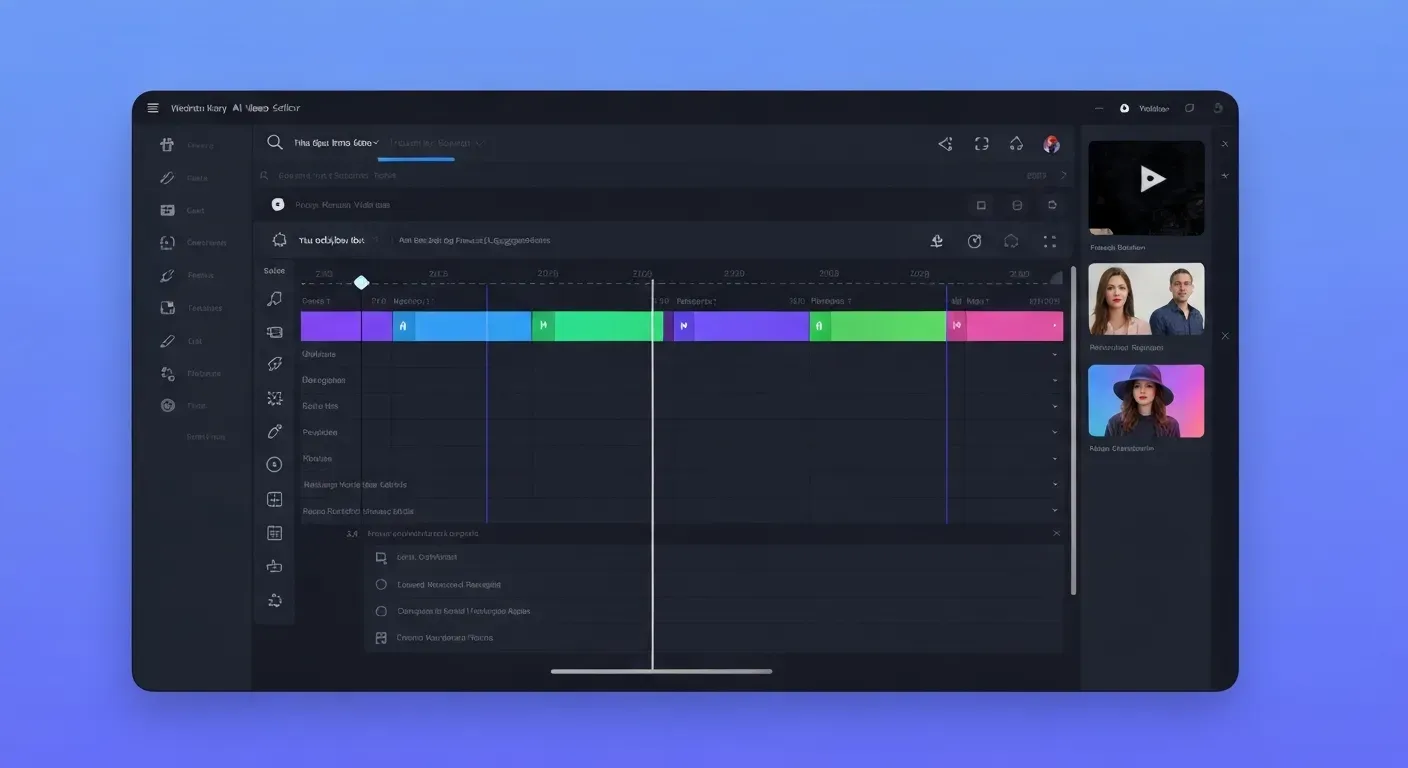The height and width of the screenshot is (768, 1408).
Task: Click the timer icon in the timeline toolbar
Action: tap(974, 240)
